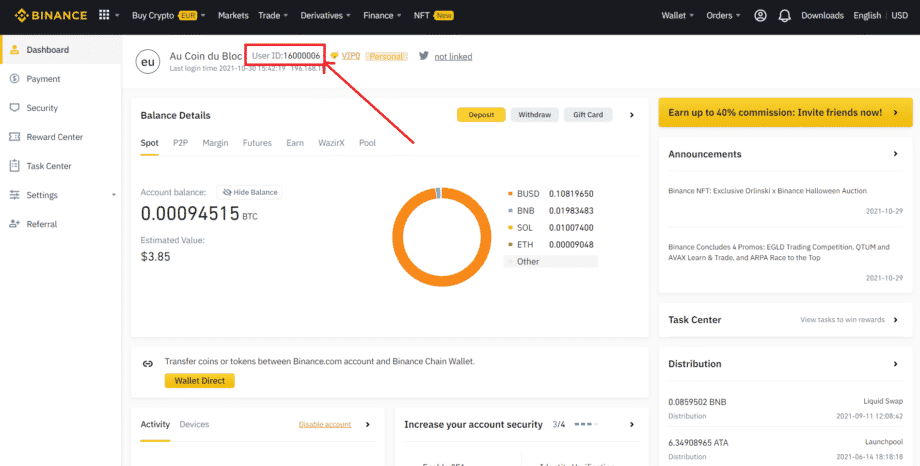The image size is (920, 466).
Task: Expand the Trade dropdown
Action: click(x=287, y=16)
